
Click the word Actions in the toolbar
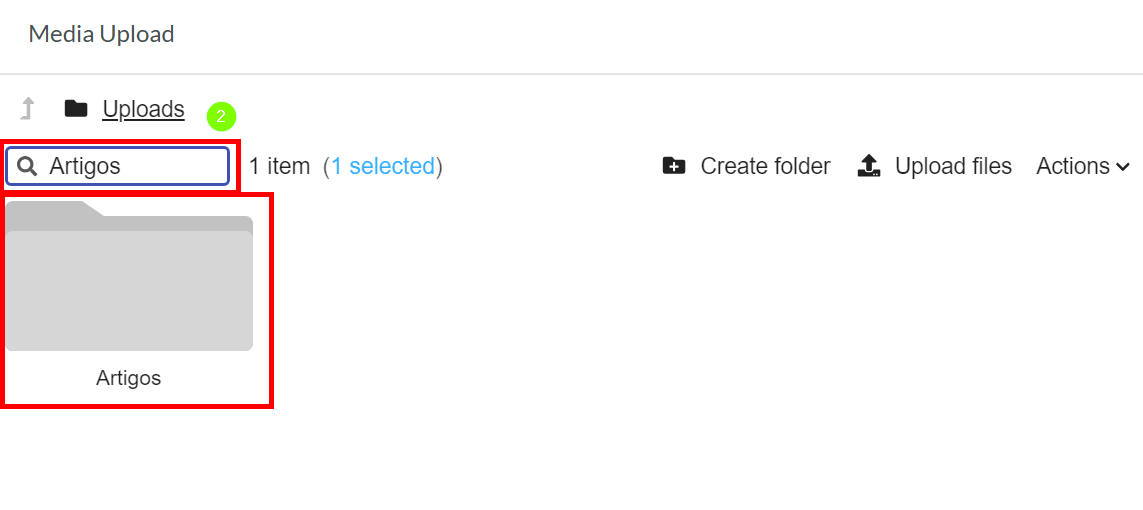pos(1073,166)
